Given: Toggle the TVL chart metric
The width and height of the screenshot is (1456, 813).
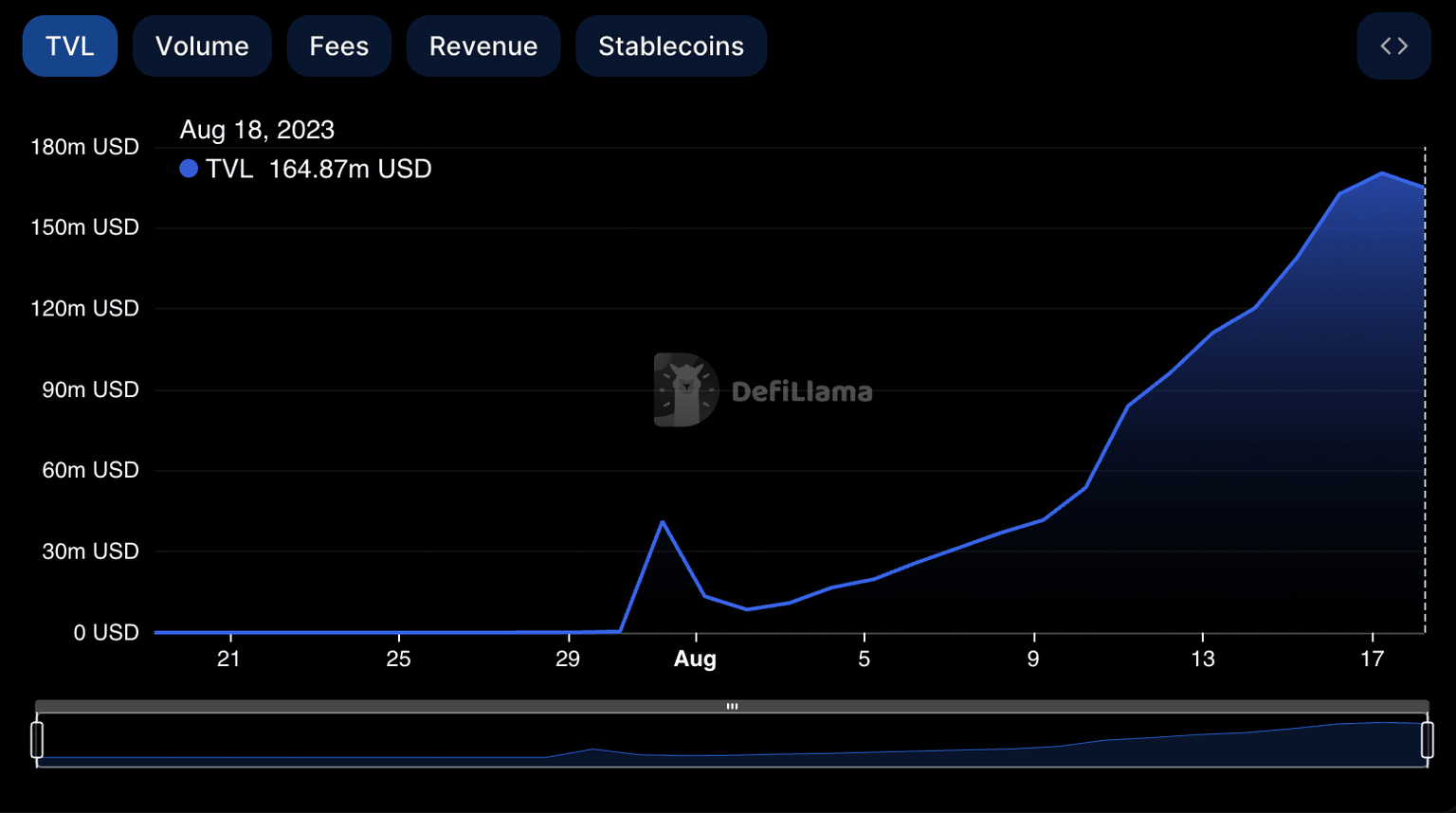Looking at the screenshot, I should [70, 46].
